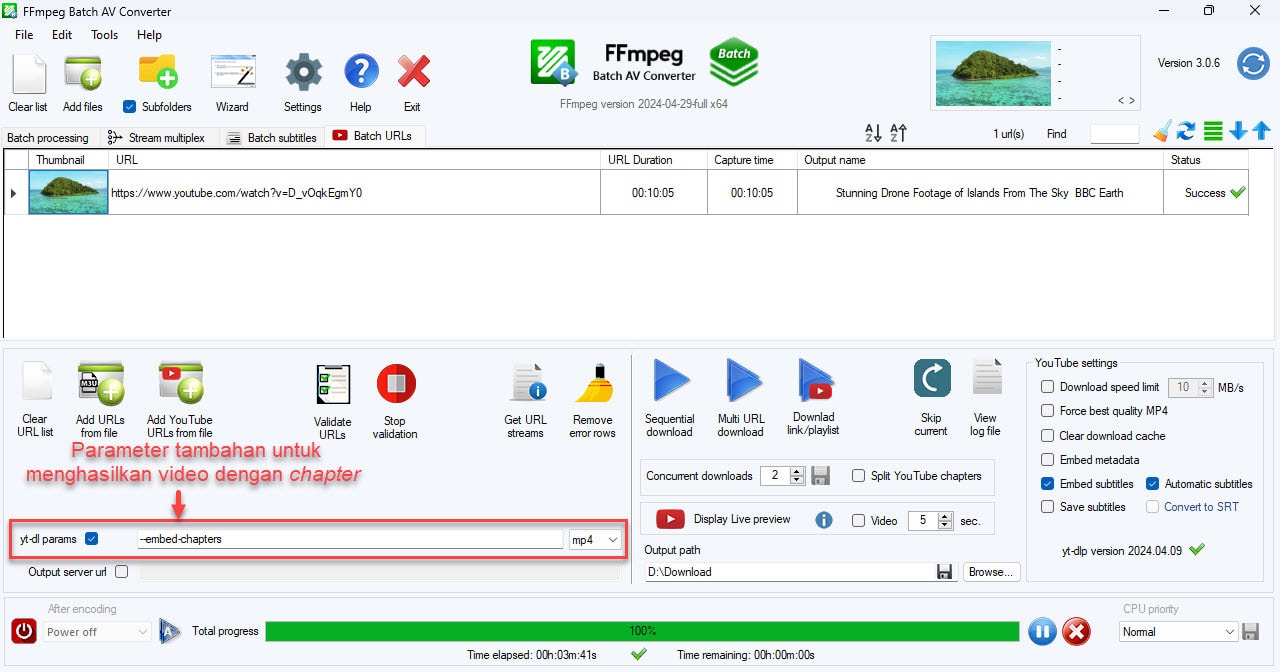Pause the total progress
Image resolution: width=1280 pixels, height=672 pixels.
1041,631
